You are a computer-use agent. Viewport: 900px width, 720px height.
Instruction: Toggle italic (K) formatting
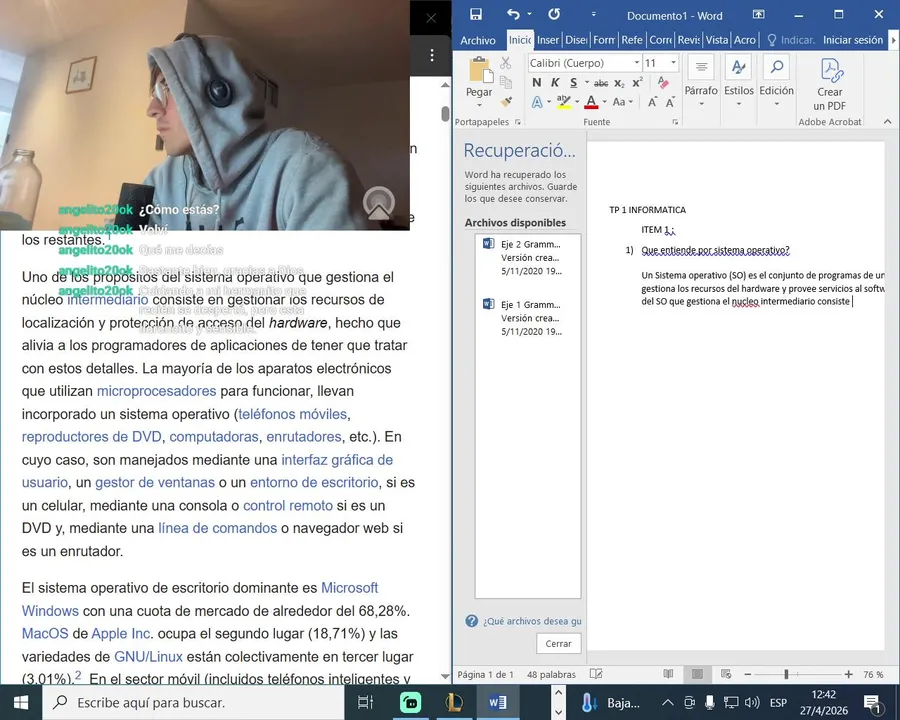click(x=555, y=83)
